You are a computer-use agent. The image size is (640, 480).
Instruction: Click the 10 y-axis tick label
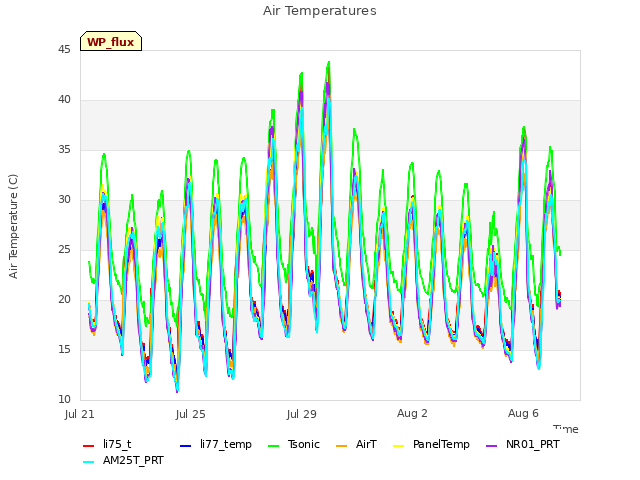(64, 400)
